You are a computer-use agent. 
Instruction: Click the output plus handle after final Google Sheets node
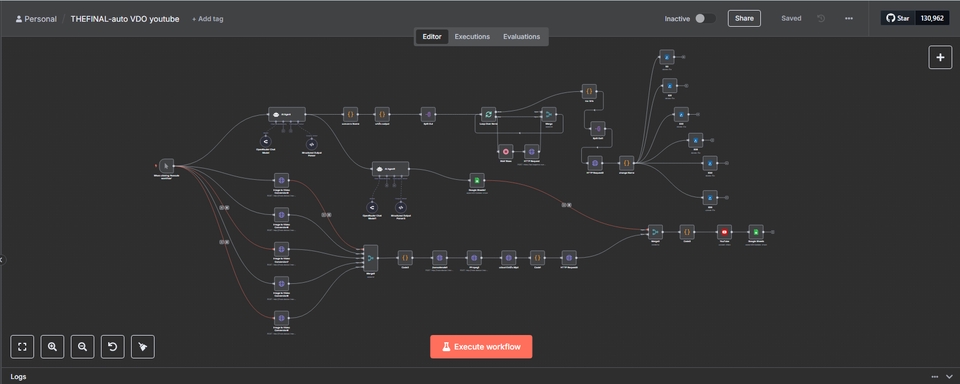pyautogui.click(x=773, y=232)
